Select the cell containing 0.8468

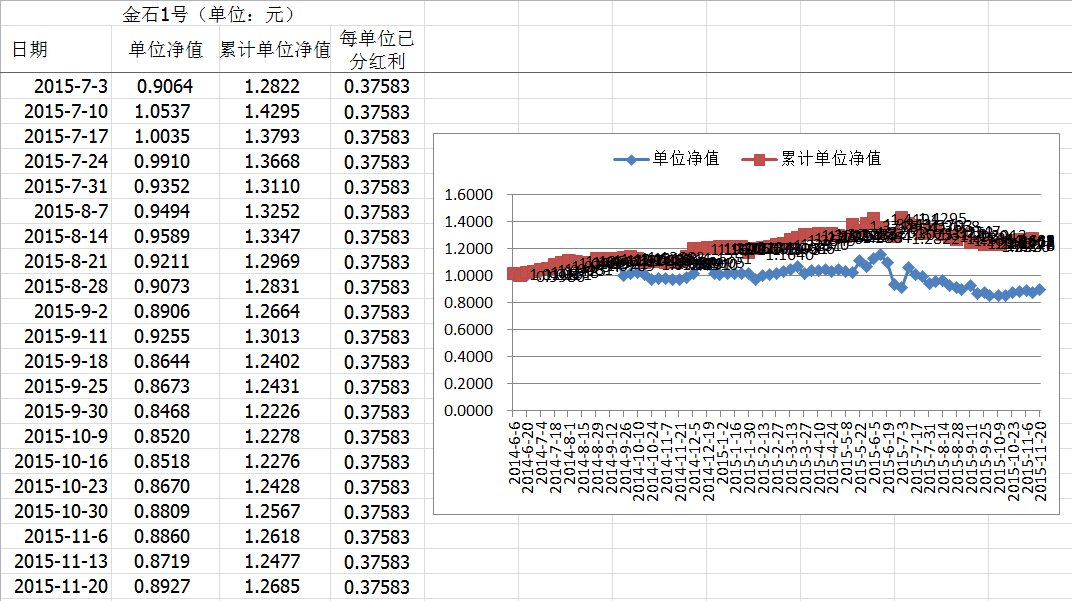[x=165, y=412]
